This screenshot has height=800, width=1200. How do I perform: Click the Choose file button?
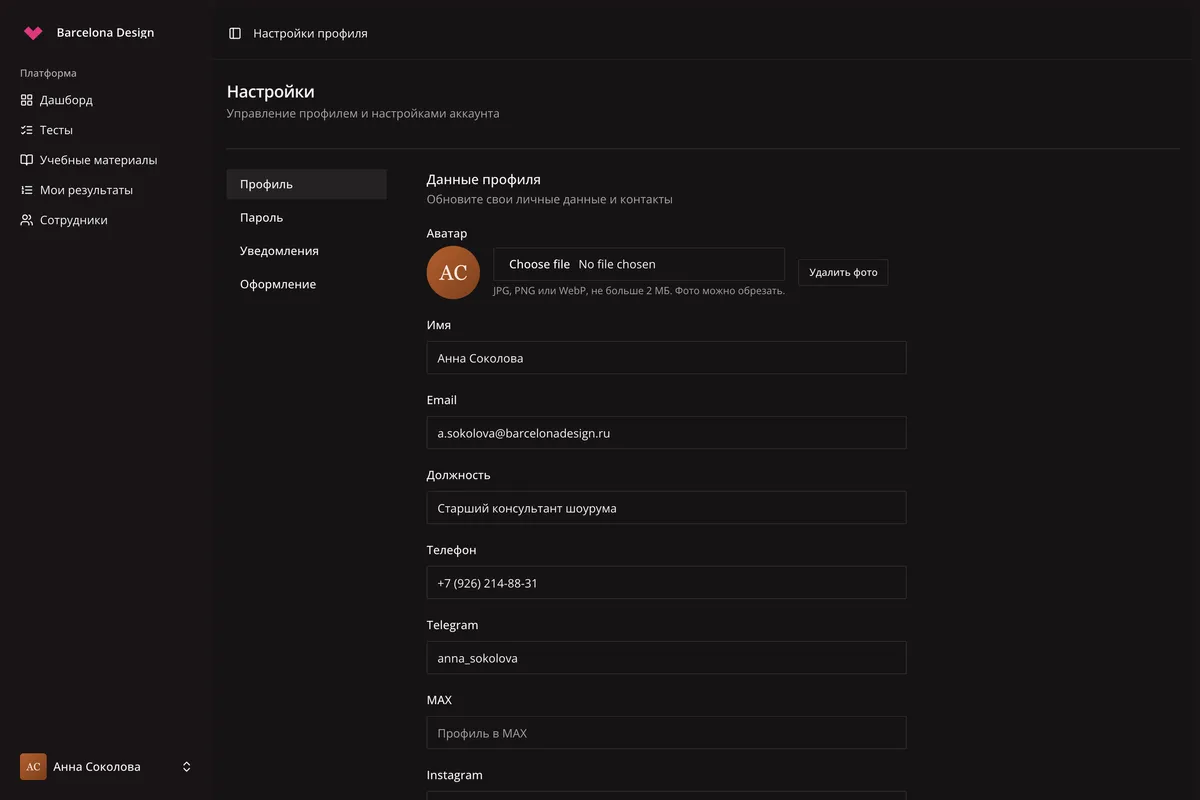[539, 264]
